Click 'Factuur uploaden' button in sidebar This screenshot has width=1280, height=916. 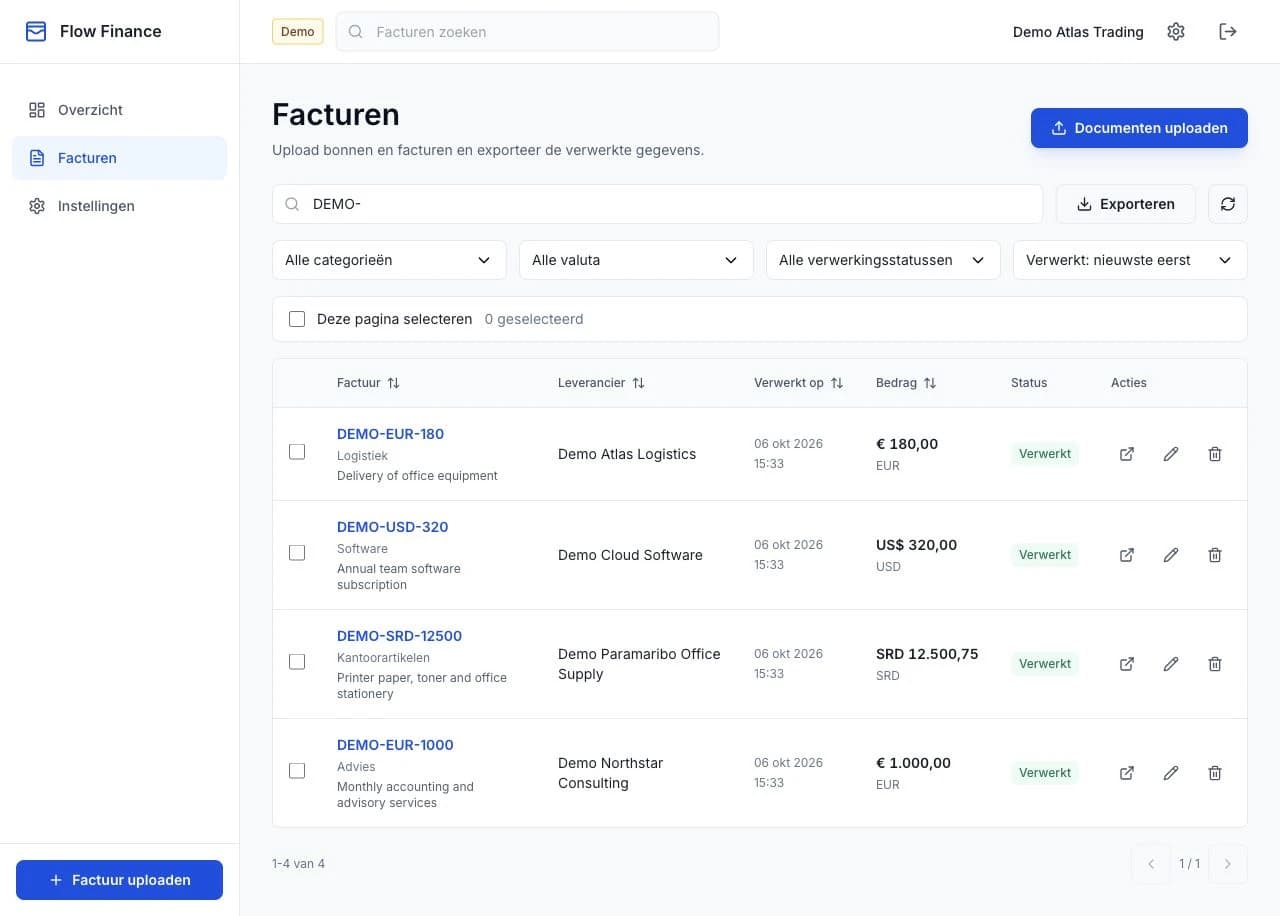coord(120,880)
